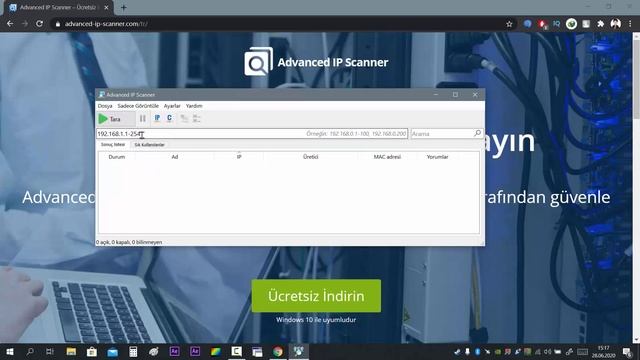
Task: Click the Advanced IP Scanner taskbar icon
Action: (x=298, y=351)
